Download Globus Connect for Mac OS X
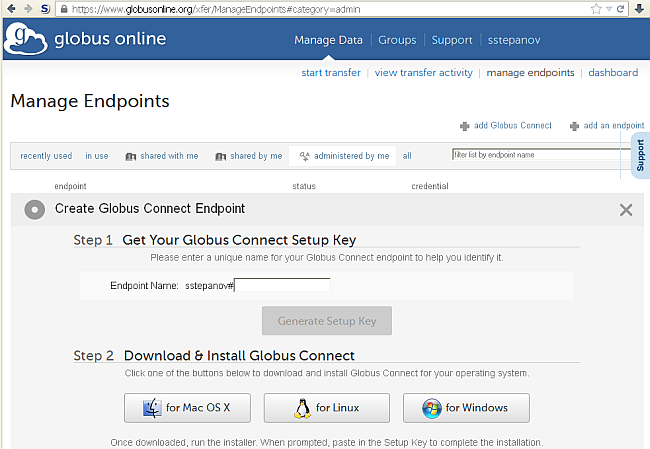The height and width of the screenshot is (449, 650). (187, 408)
